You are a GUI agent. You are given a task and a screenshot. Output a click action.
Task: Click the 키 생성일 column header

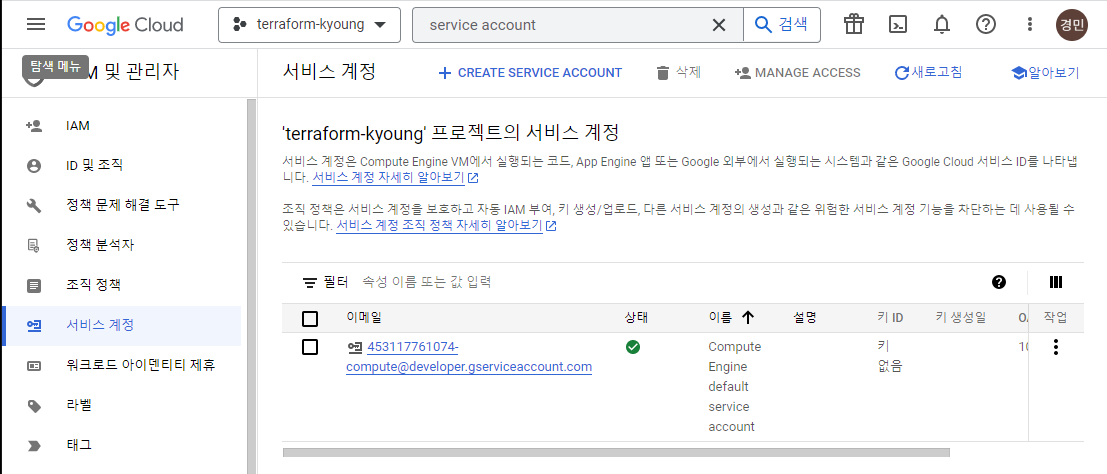961,318
